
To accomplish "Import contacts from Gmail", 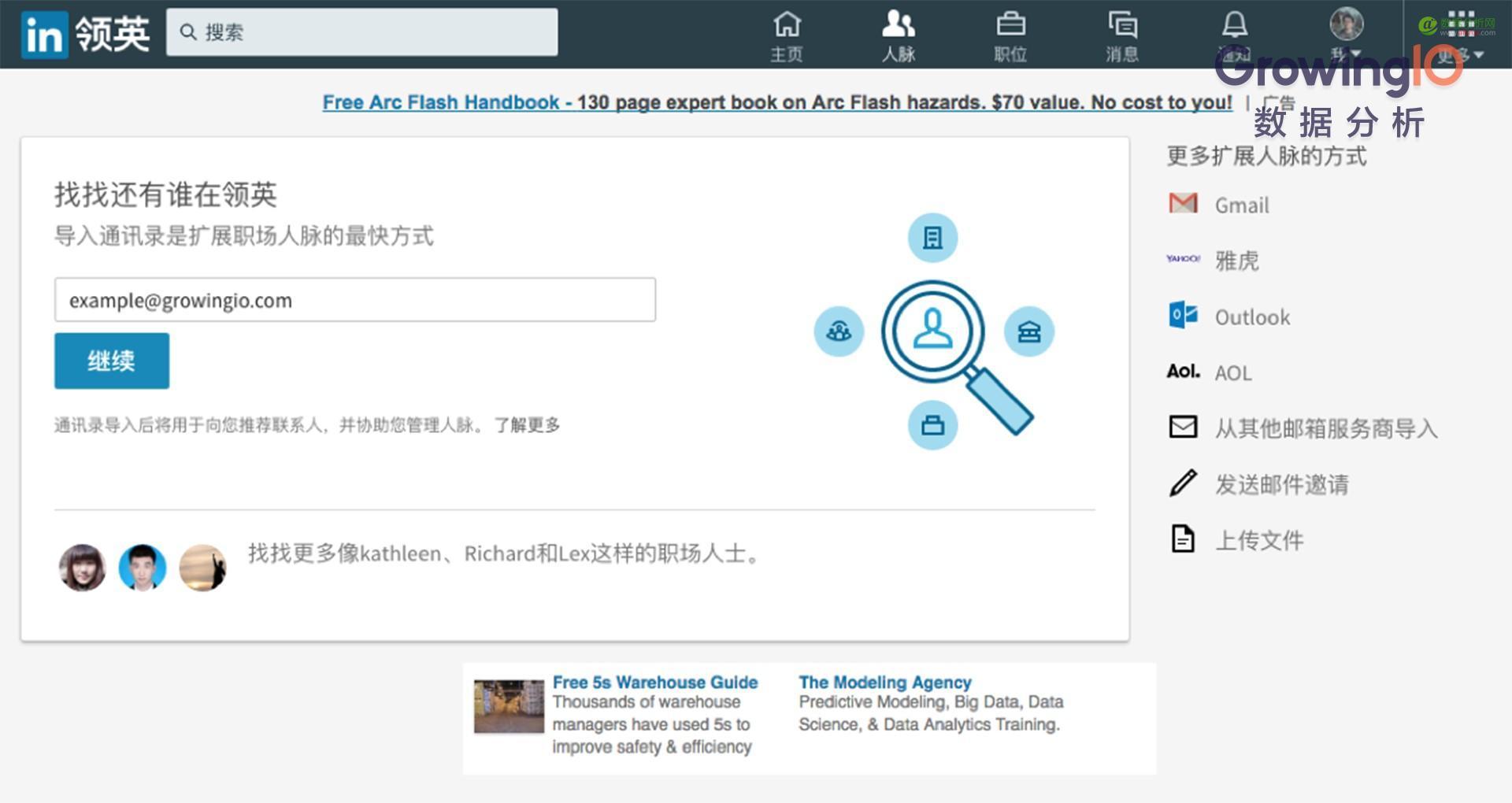I will tap(1182, 204).
